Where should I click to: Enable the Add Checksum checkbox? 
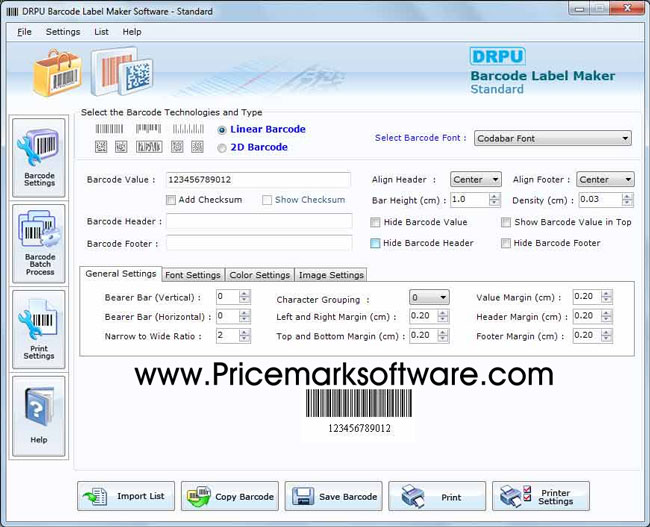[170, 200]
